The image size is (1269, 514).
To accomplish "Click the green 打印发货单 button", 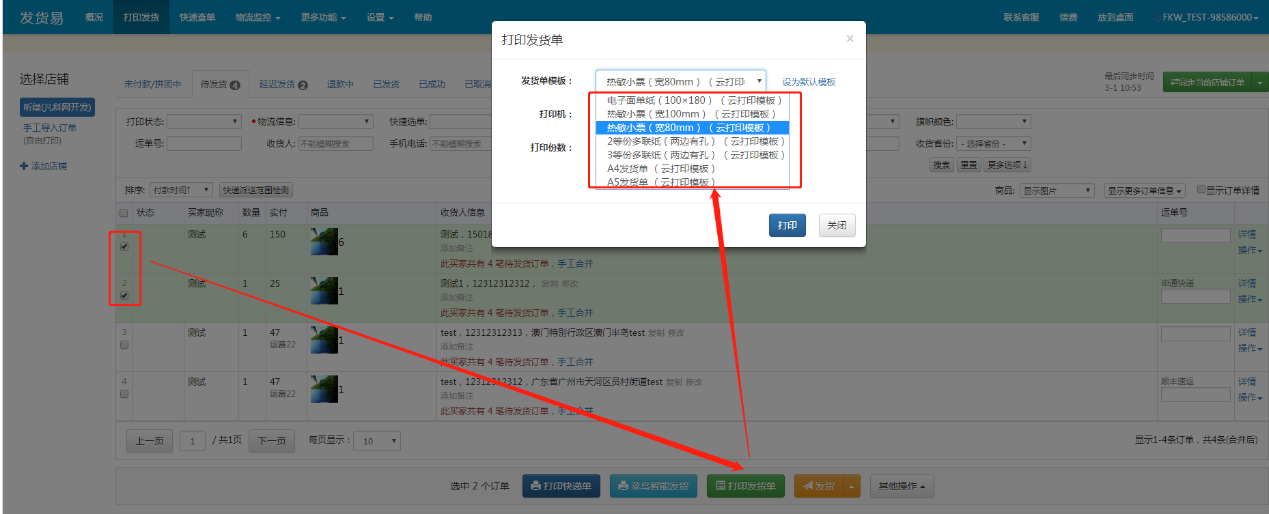I will 747,486.
